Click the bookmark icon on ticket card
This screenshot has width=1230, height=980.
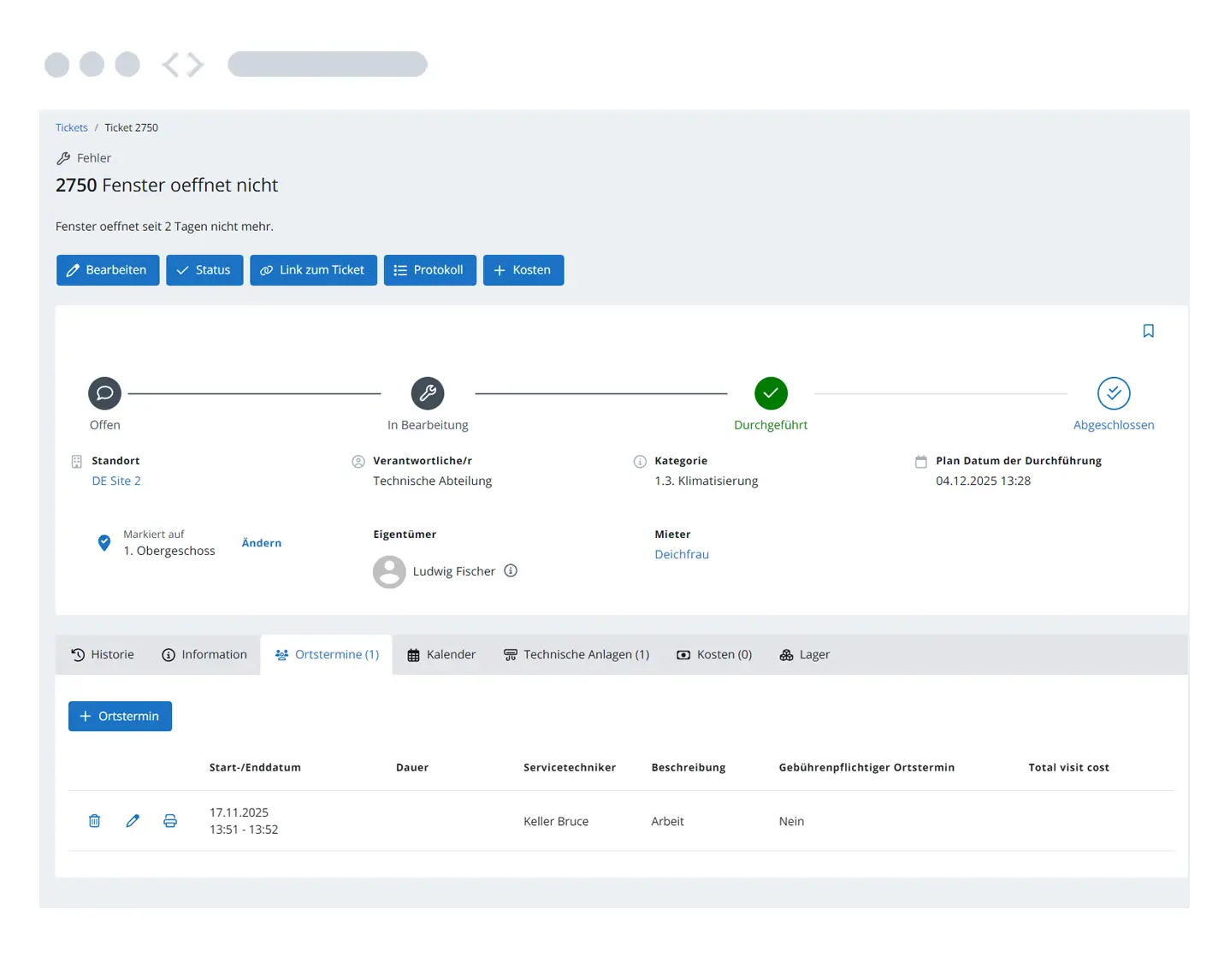[x=1148, y=331]
